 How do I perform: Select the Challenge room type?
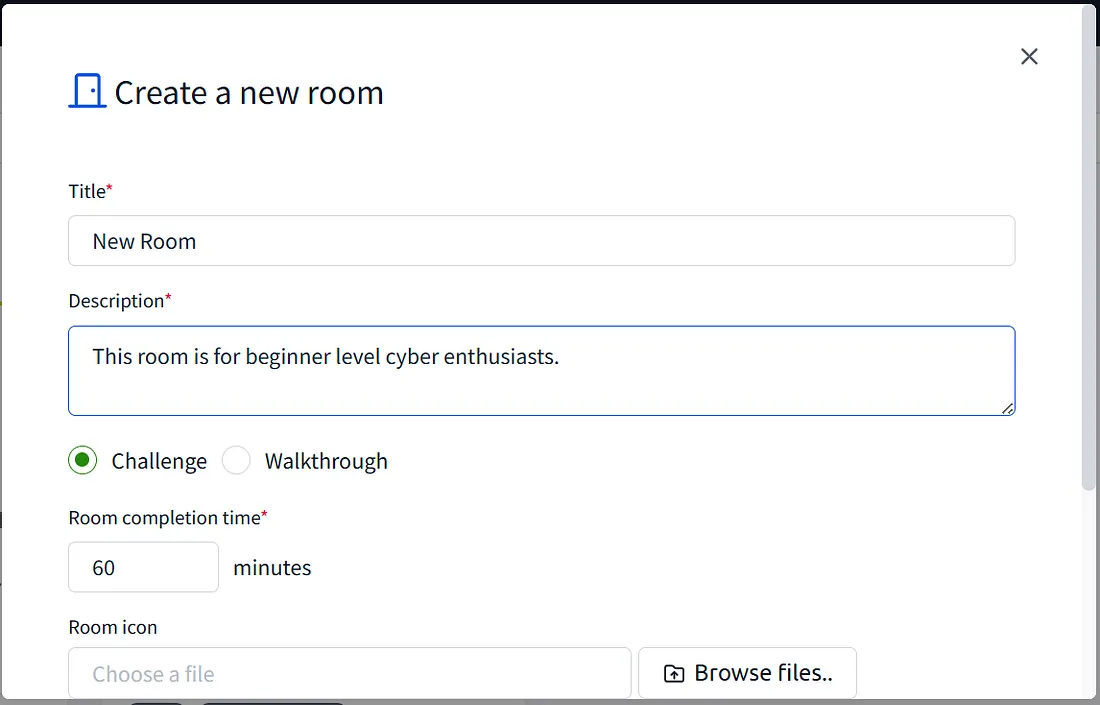[83, 460]
